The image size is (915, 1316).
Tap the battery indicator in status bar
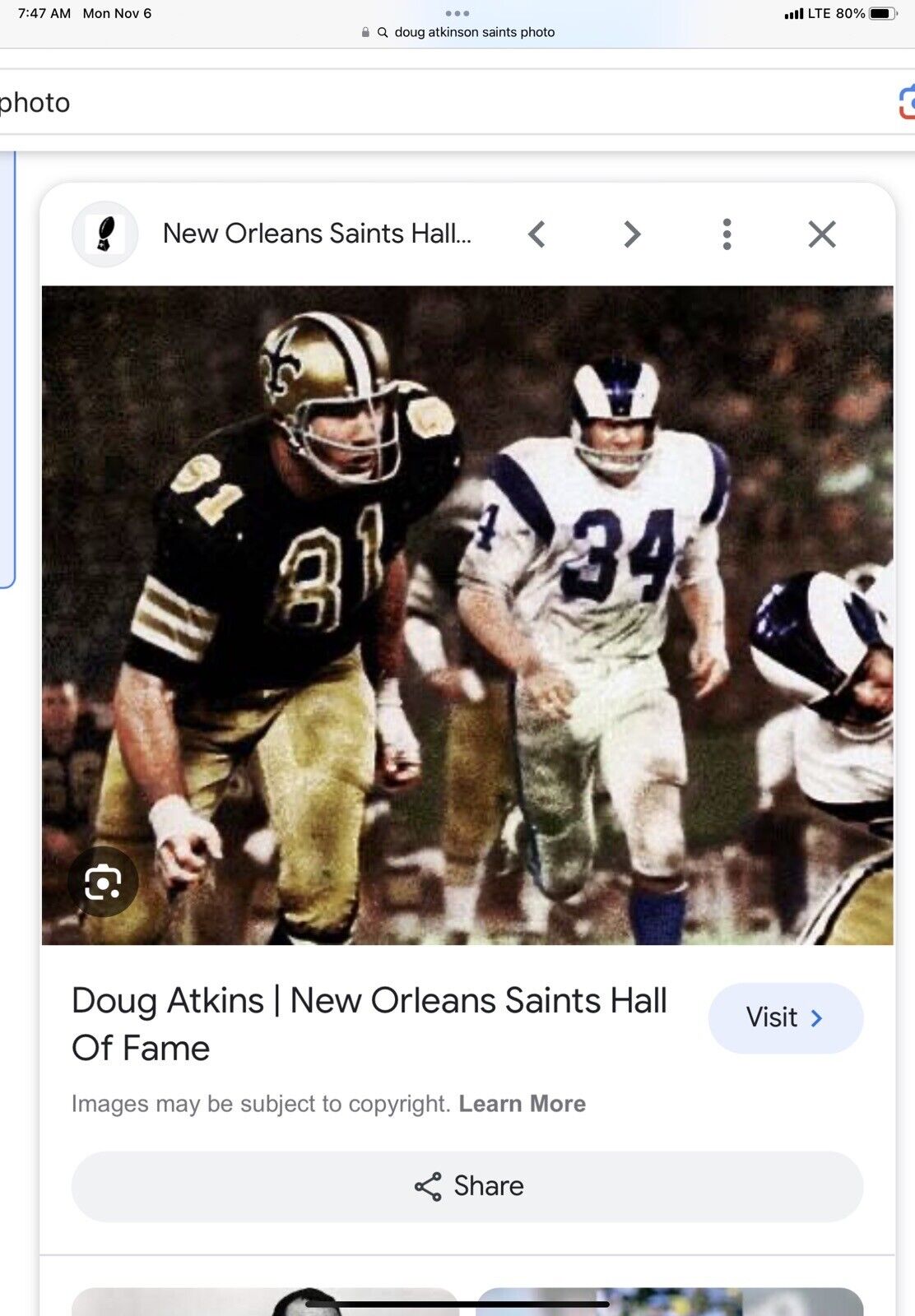[x=883, y=13]
